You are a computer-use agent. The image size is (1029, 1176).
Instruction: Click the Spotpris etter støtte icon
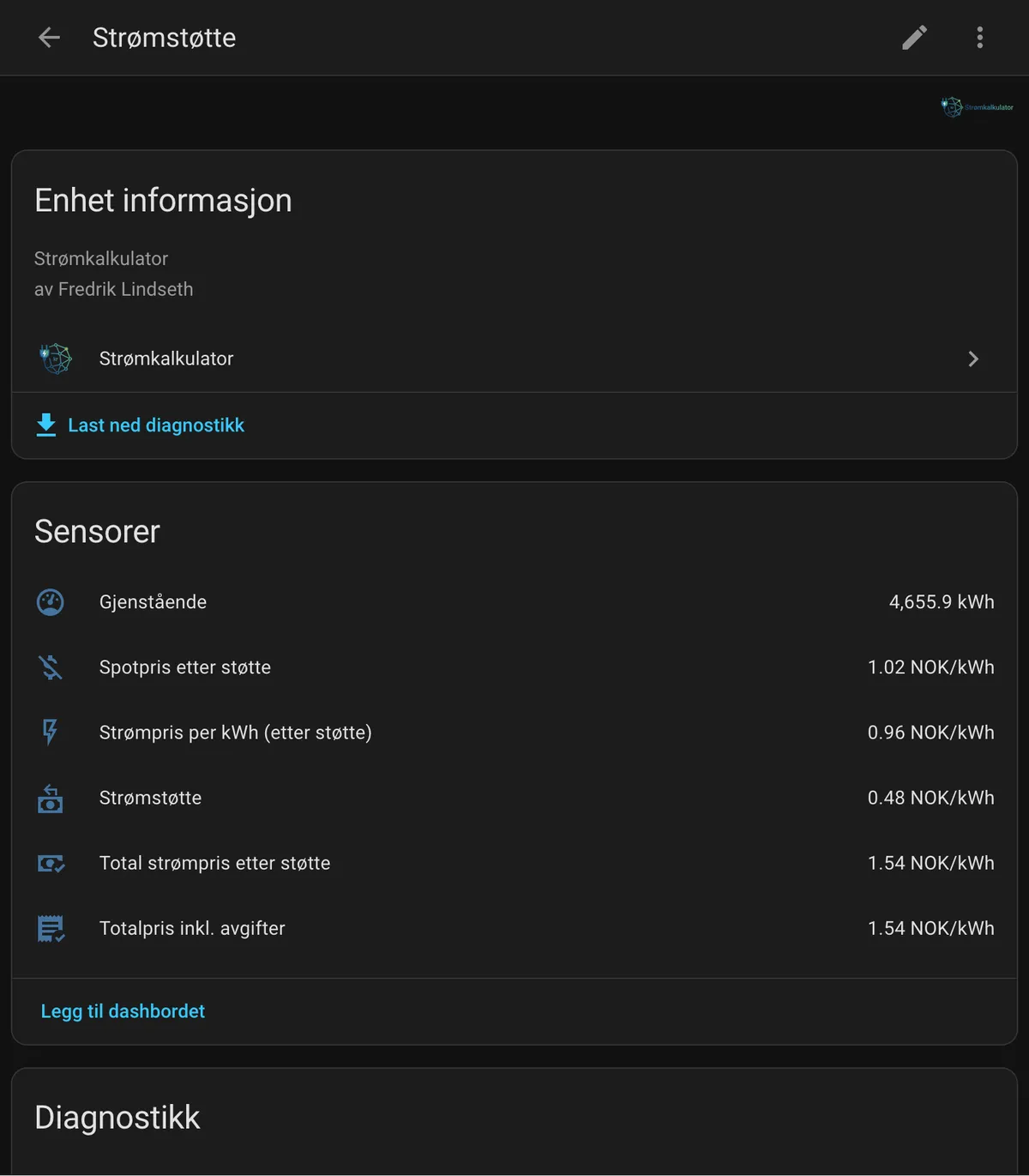pyautogui.click(x=51, y=667)
